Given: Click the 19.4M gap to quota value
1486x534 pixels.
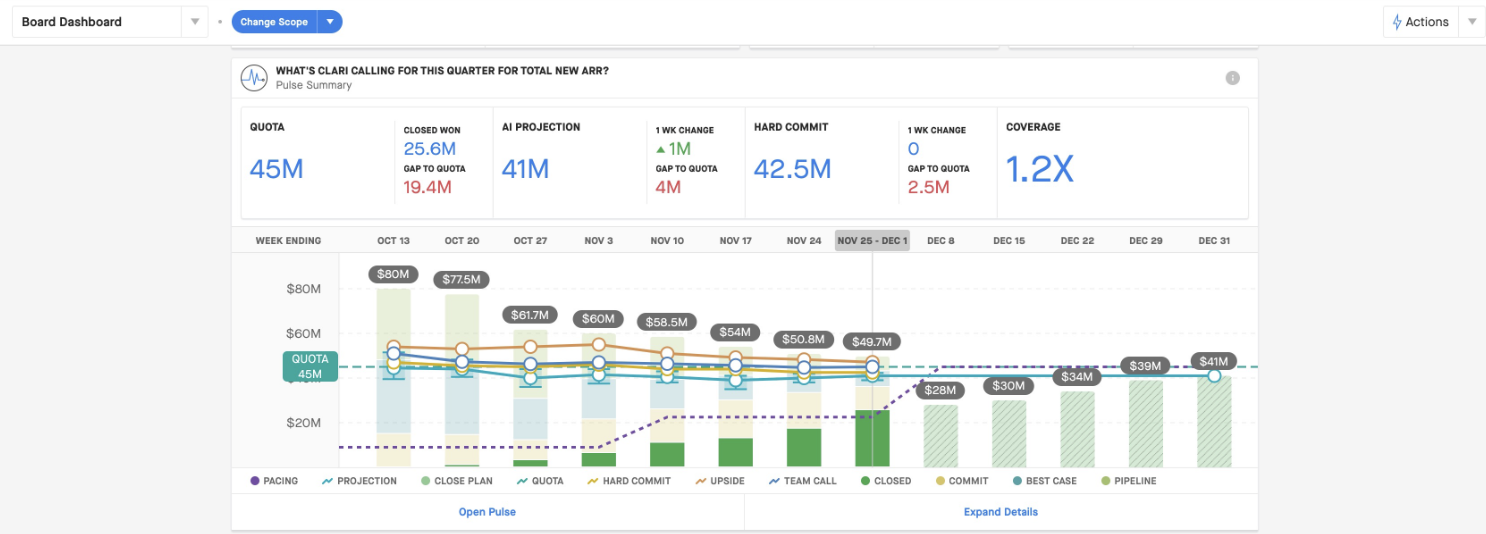Looking at the screenshot, I should tap(428, 187).
